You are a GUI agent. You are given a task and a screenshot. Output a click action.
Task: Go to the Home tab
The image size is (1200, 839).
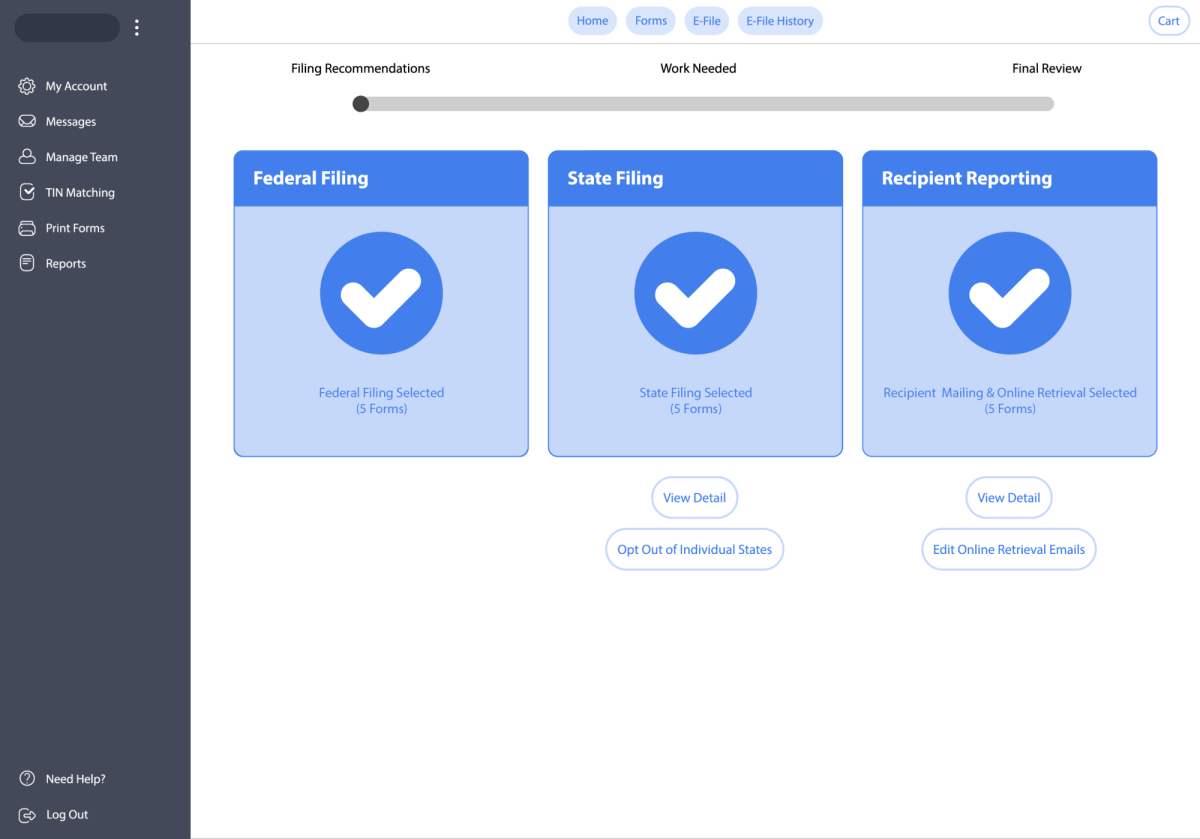(592, 21)
